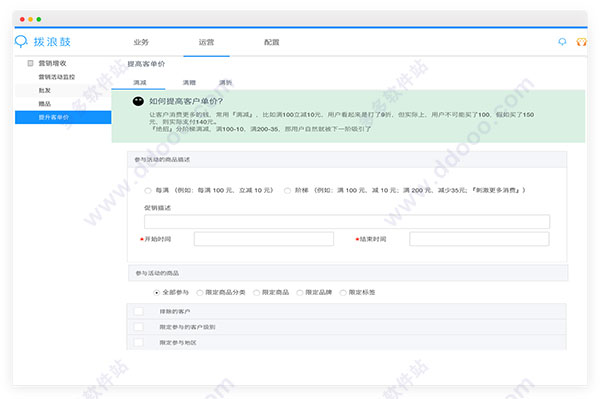Select the 阶梯 radio option

coord(287,191)
